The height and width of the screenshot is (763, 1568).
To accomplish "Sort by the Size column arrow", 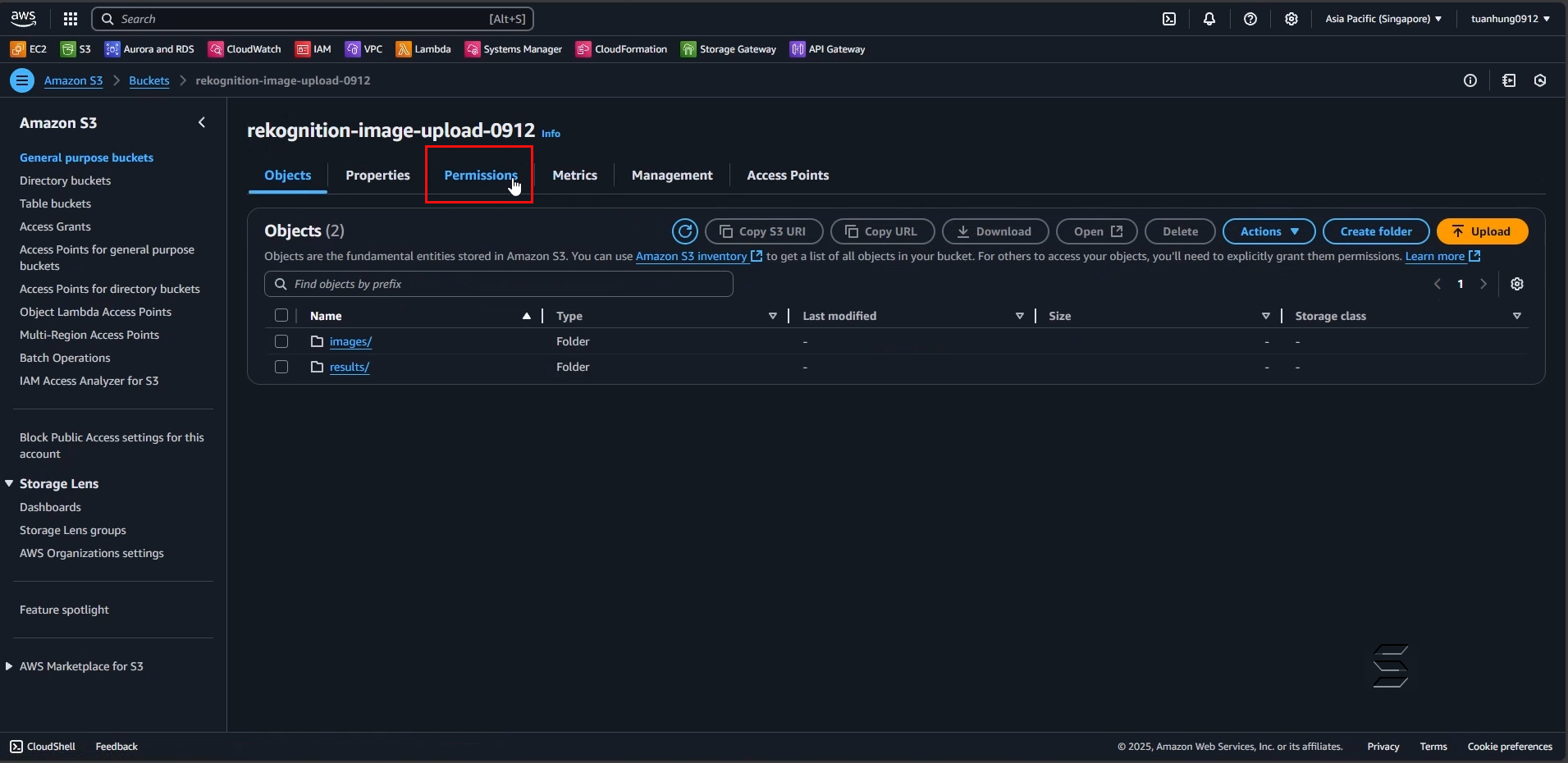I will click(x=1265, y=316).
